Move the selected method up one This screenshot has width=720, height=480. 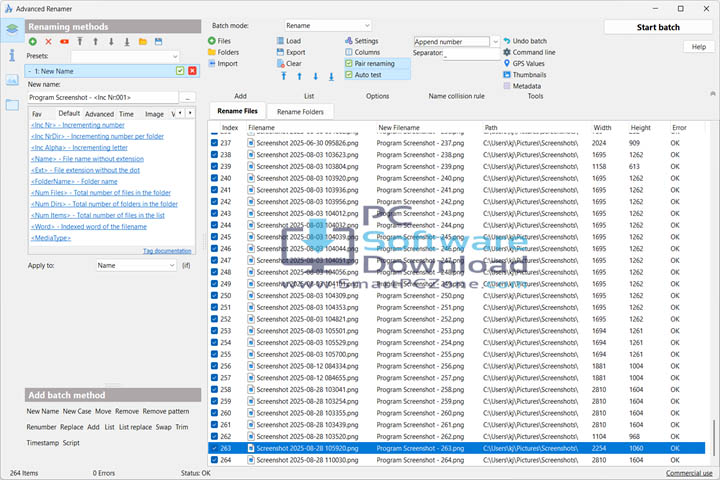coord(96,42)
